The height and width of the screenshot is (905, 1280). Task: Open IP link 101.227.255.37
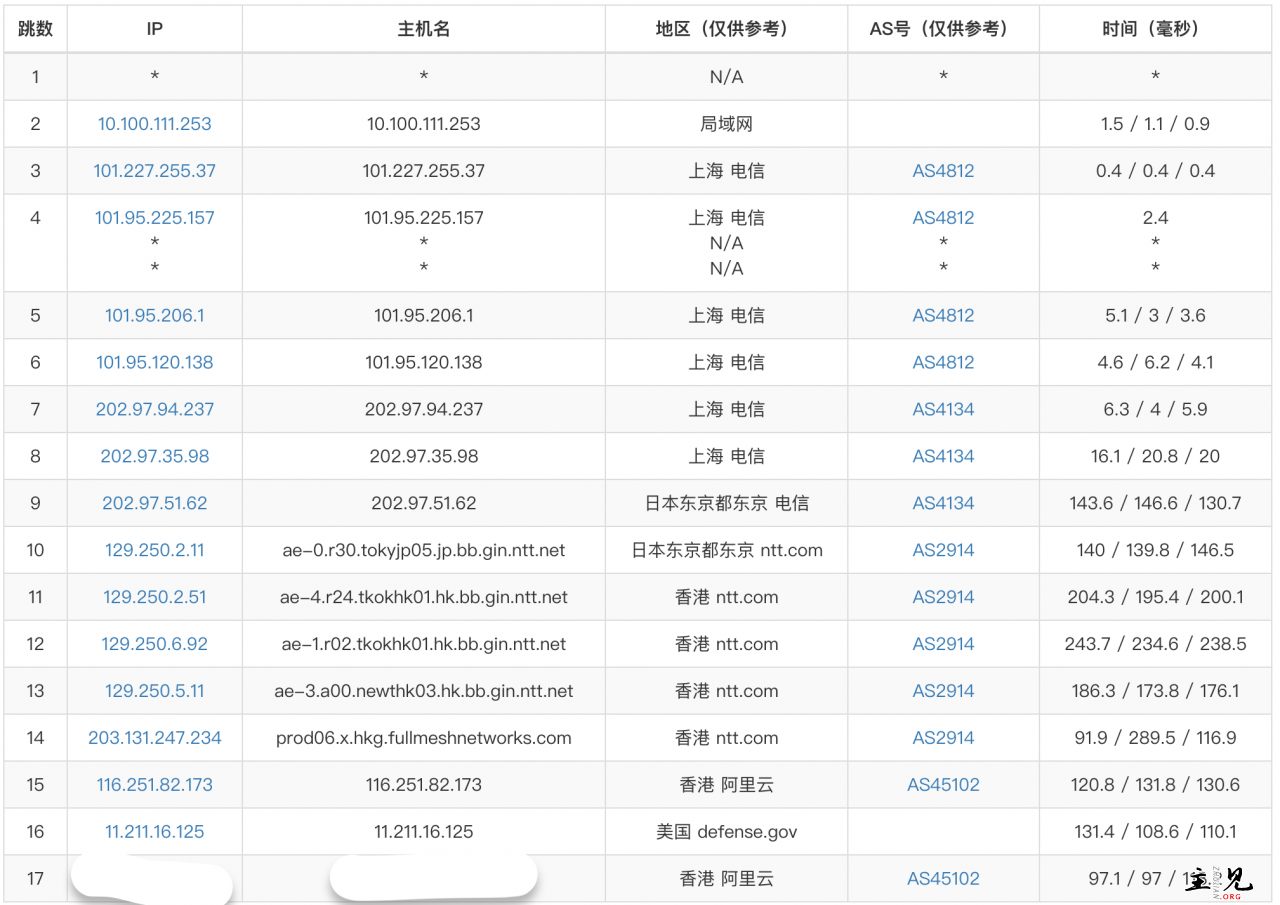(x=155, y=171)
